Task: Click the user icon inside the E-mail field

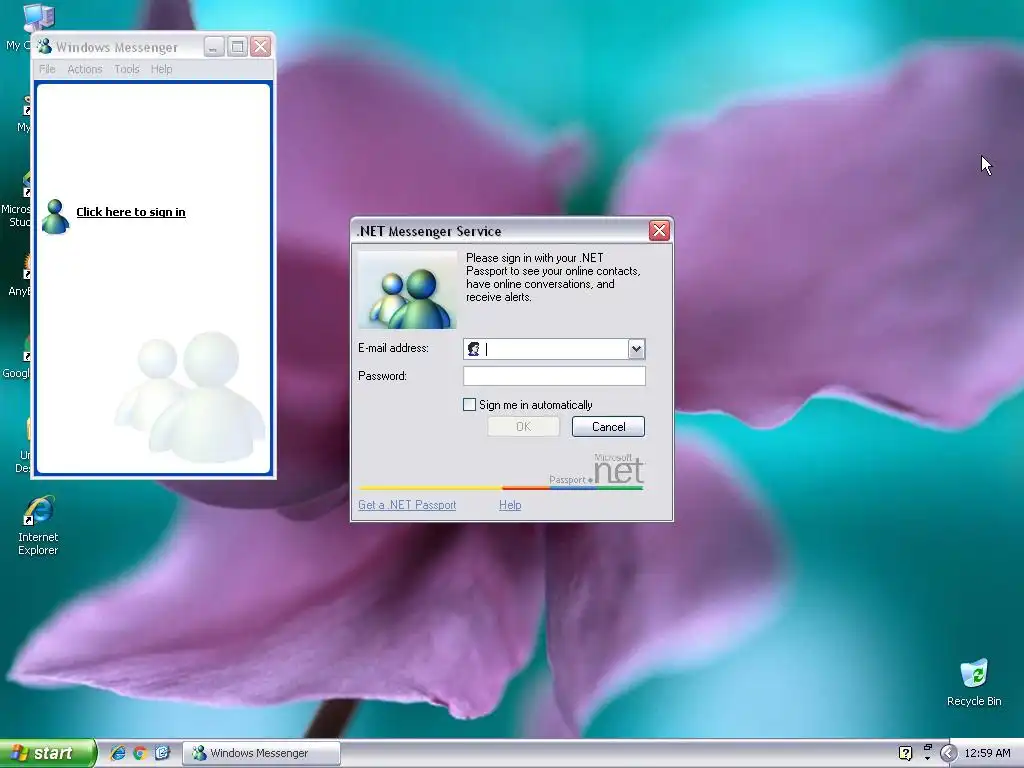Action: tap(473, 349)
